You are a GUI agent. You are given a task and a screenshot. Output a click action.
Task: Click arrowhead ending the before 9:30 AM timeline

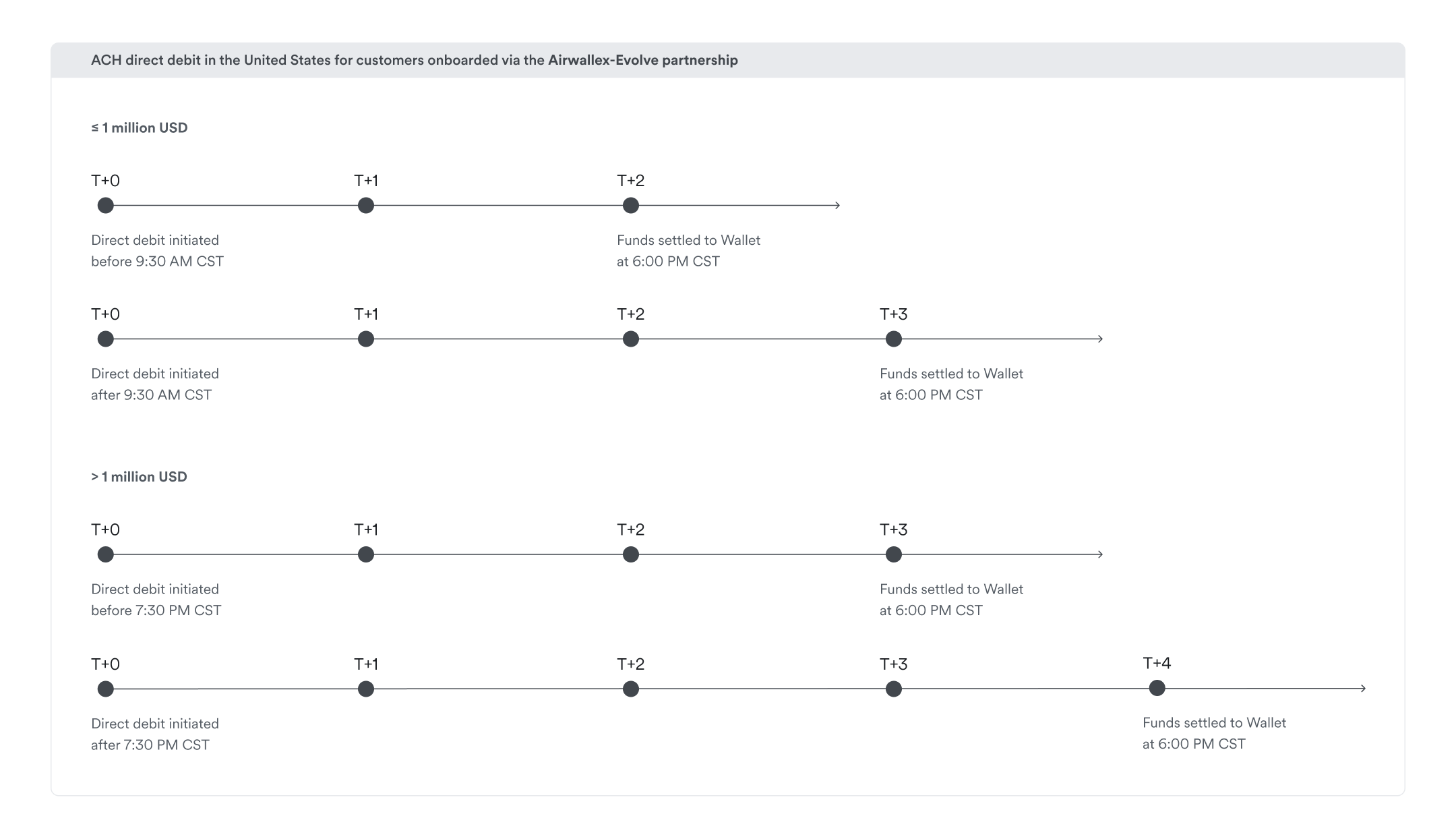coord(837,206)
